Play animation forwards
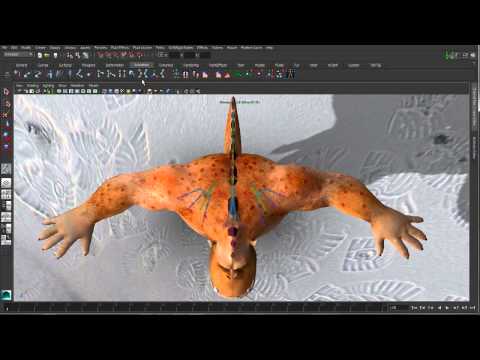Screen dimensions: 480x360 (x=447, y=308)
